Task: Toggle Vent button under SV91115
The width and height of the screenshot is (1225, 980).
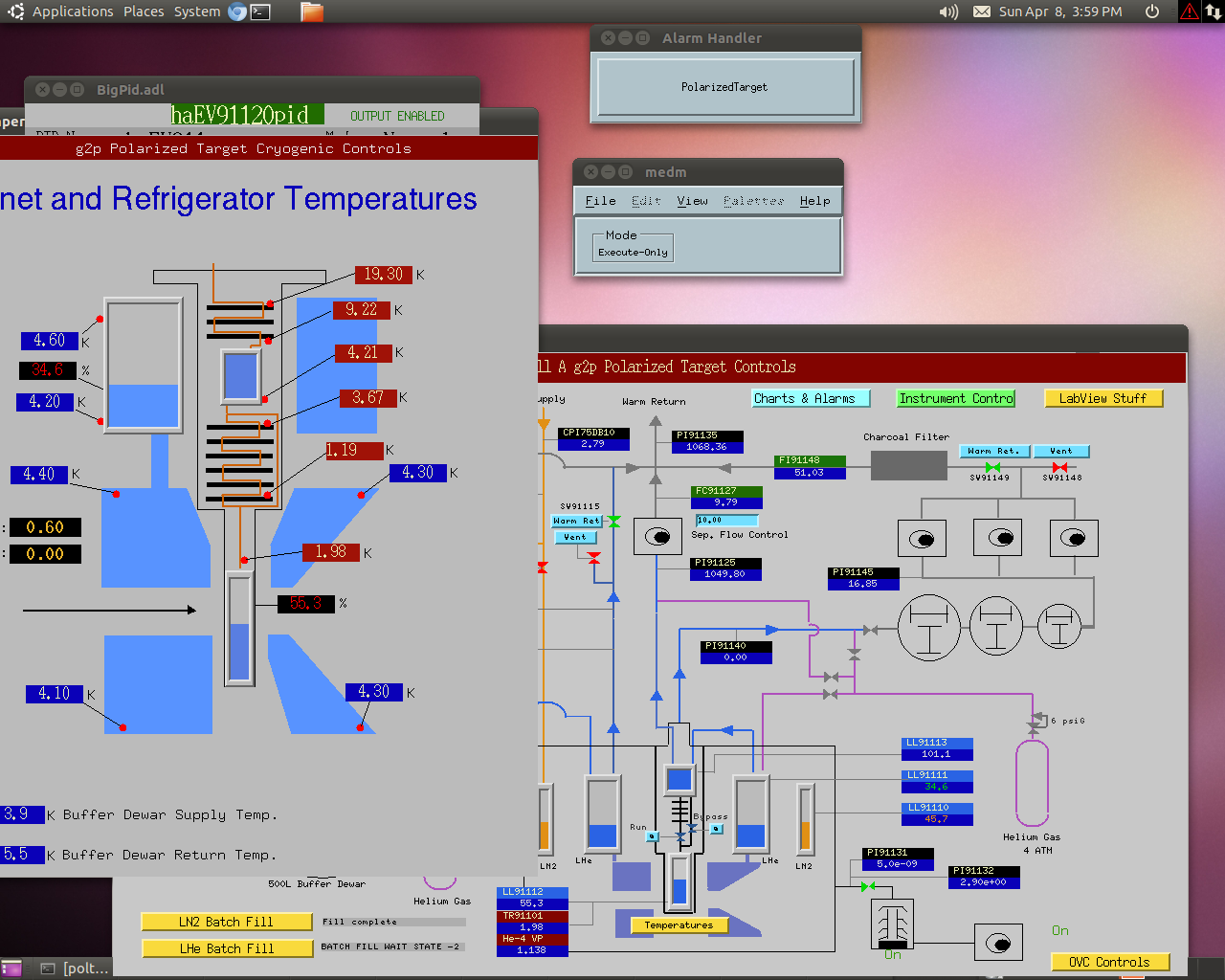Action: [x=575, y=537]
